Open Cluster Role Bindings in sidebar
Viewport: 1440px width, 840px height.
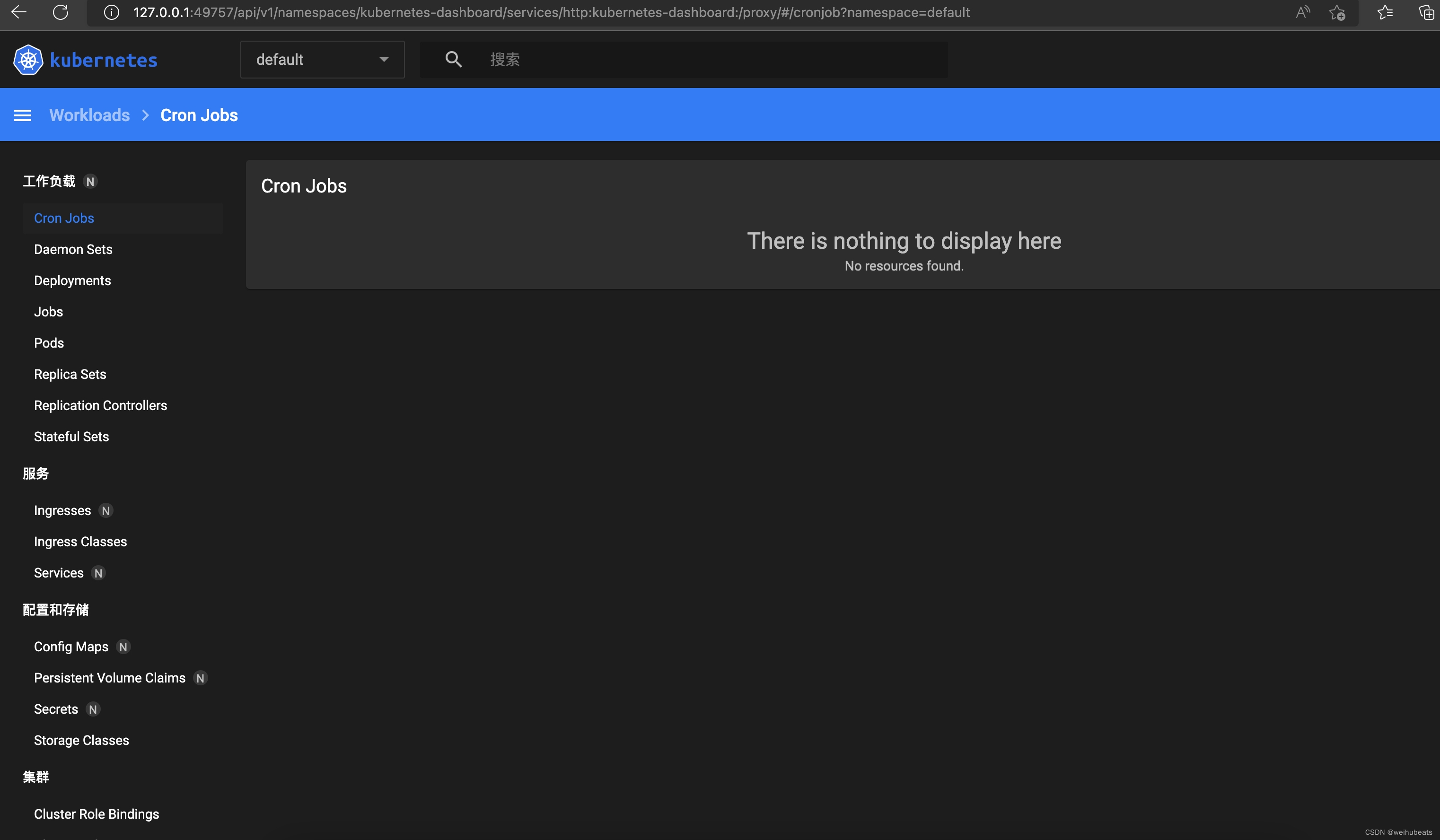pyautogui.click(x=97, y=814)
